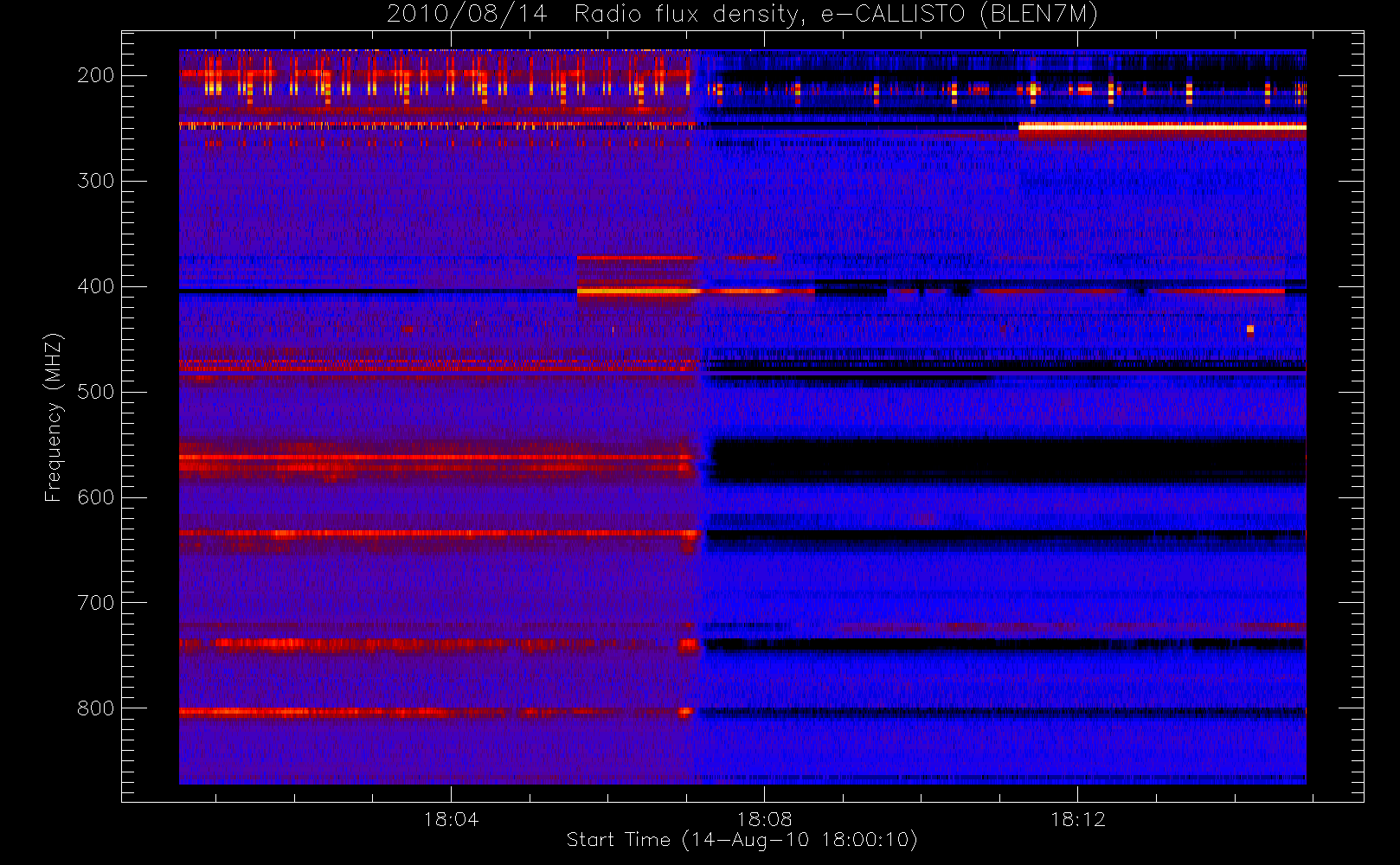Screen dimensions: 1400x865
Task: Click the 18:12 time tick label
Action: pyautogui.click(x=1077, y=819)
